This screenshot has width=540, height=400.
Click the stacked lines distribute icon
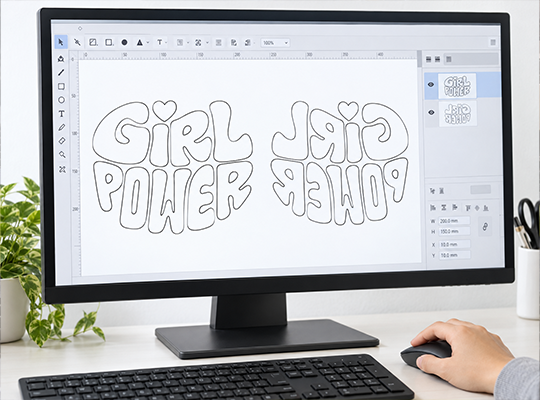218,42
